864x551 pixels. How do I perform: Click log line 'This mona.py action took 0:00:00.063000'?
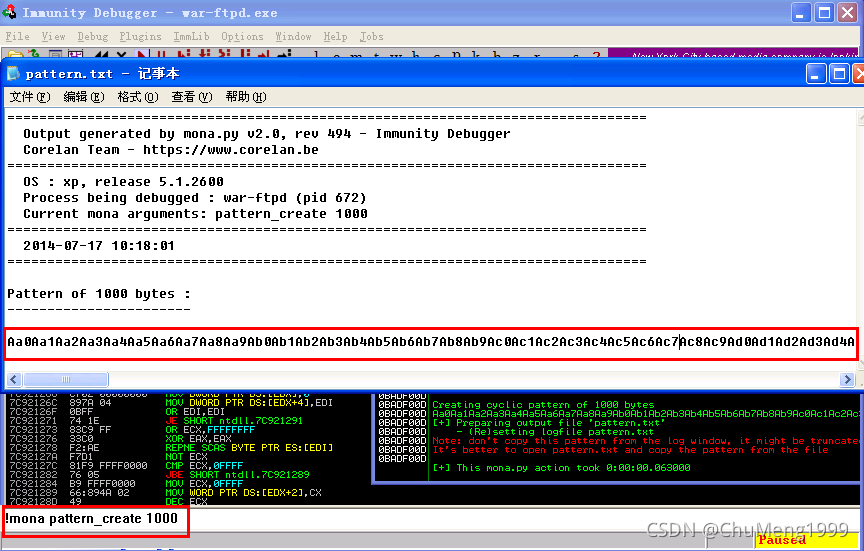[x=561, y=468]
